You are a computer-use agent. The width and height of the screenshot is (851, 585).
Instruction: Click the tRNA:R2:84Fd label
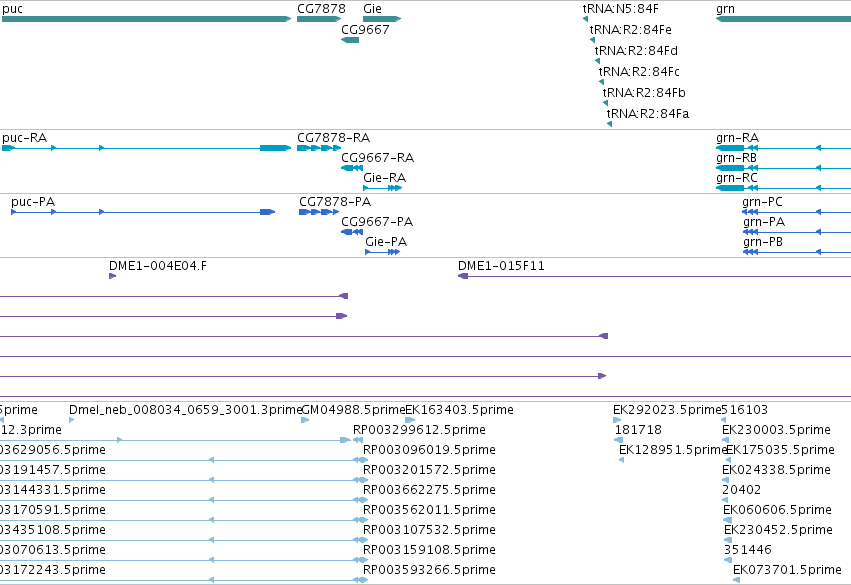(x=636, y=51)
